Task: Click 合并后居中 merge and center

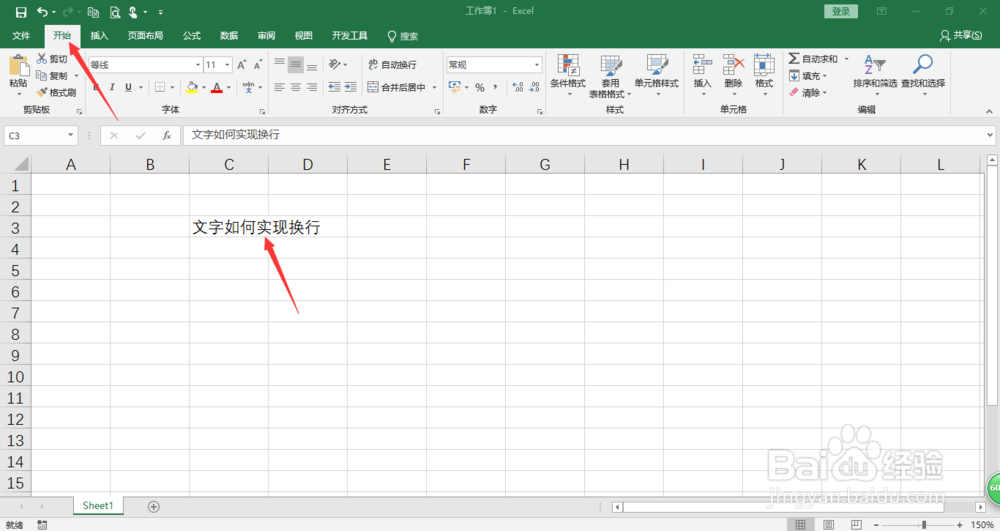Action: coord(396,87)
